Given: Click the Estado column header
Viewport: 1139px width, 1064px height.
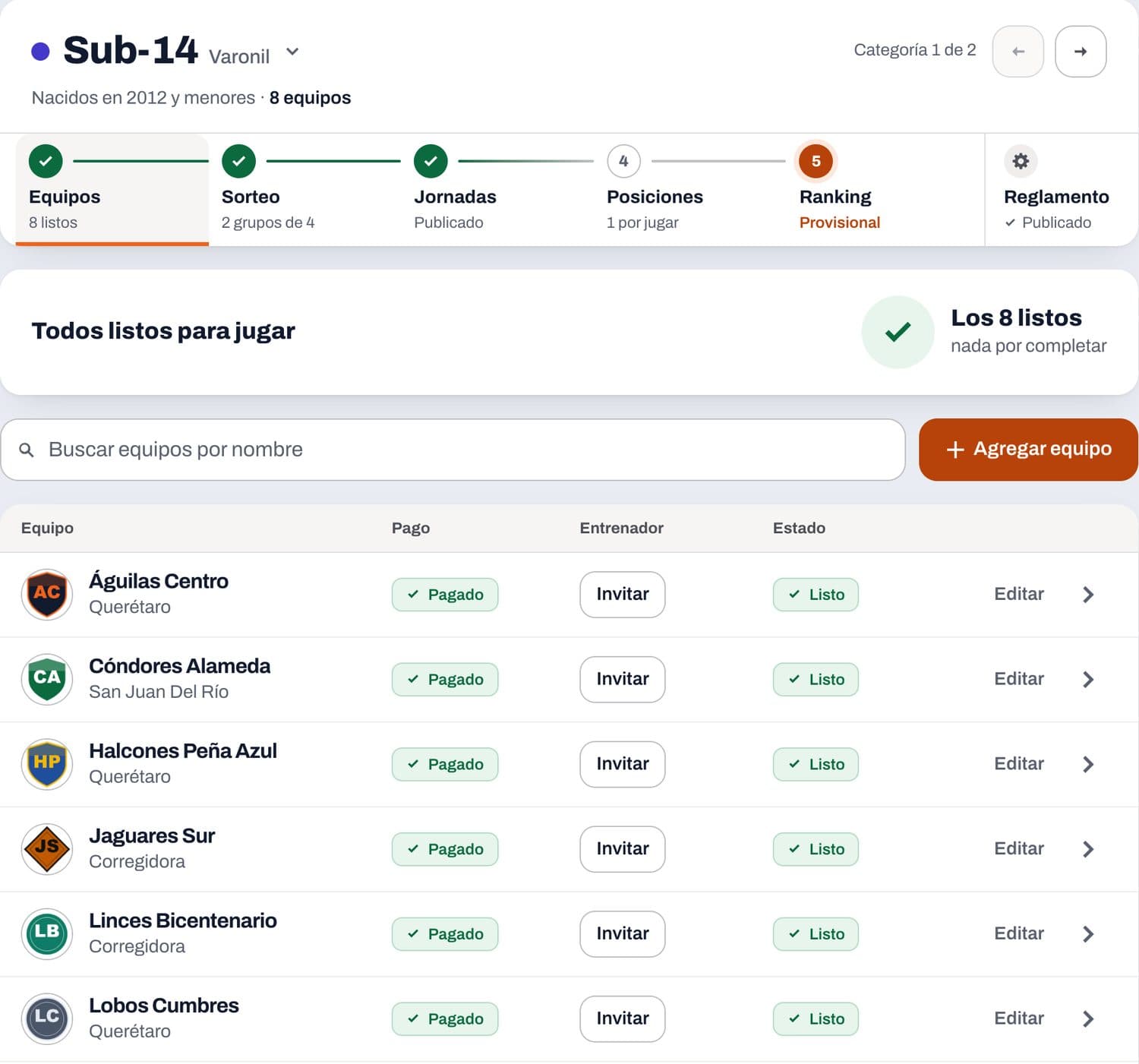Looking at the screenshot, I should pyautogui.click(x=799, y=528).
